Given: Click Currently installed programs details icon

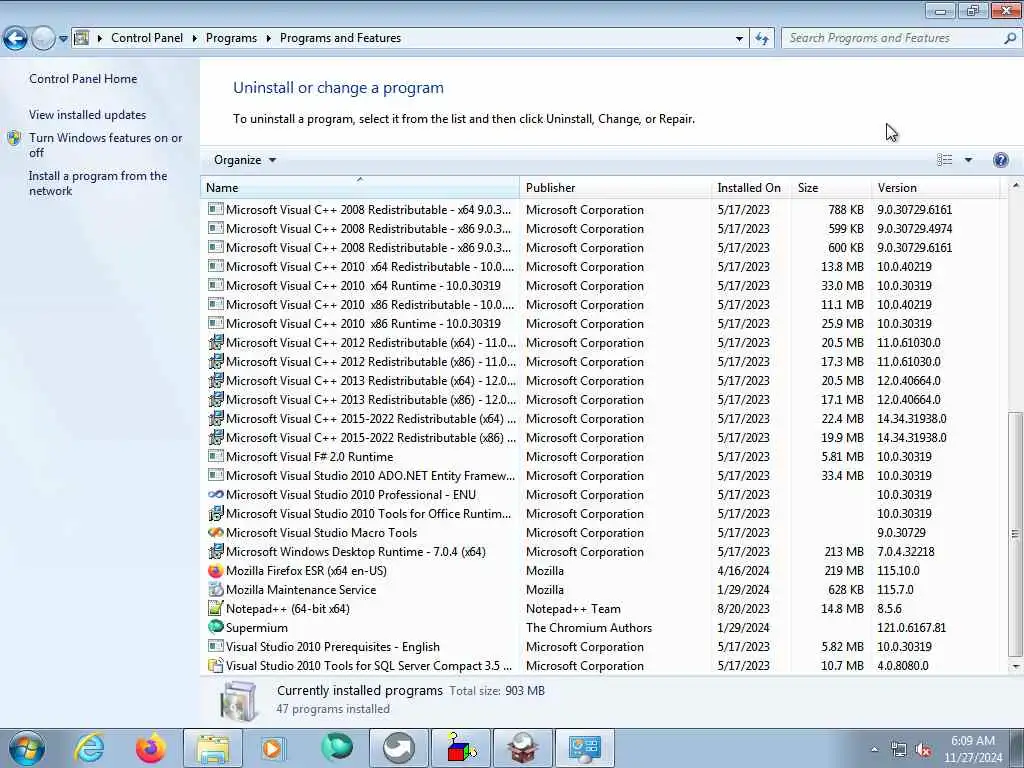Looking at the screenshot, I should tap(238, 701).
